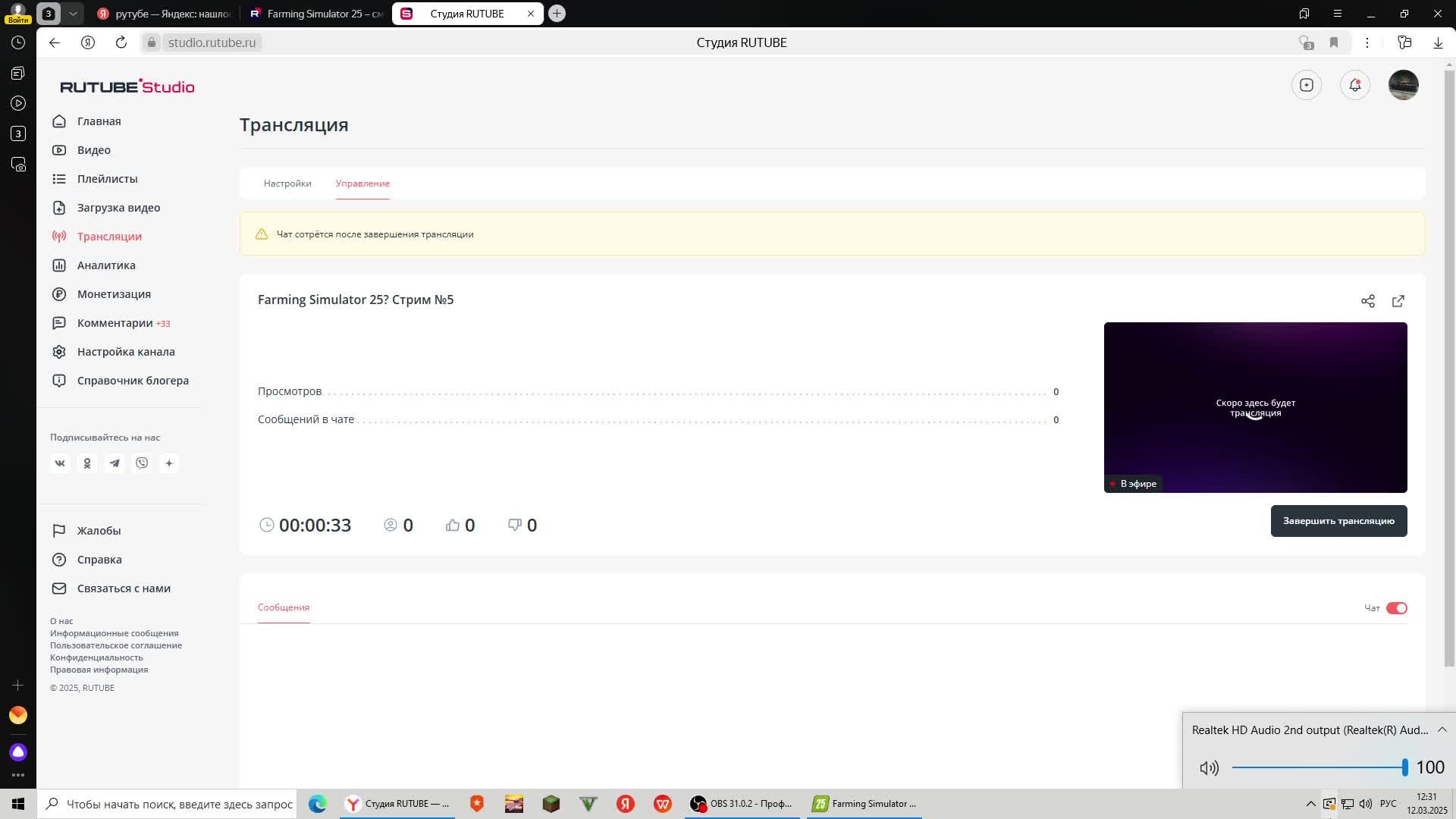
Task: Open browser downloads icon
Action: 1438,42
